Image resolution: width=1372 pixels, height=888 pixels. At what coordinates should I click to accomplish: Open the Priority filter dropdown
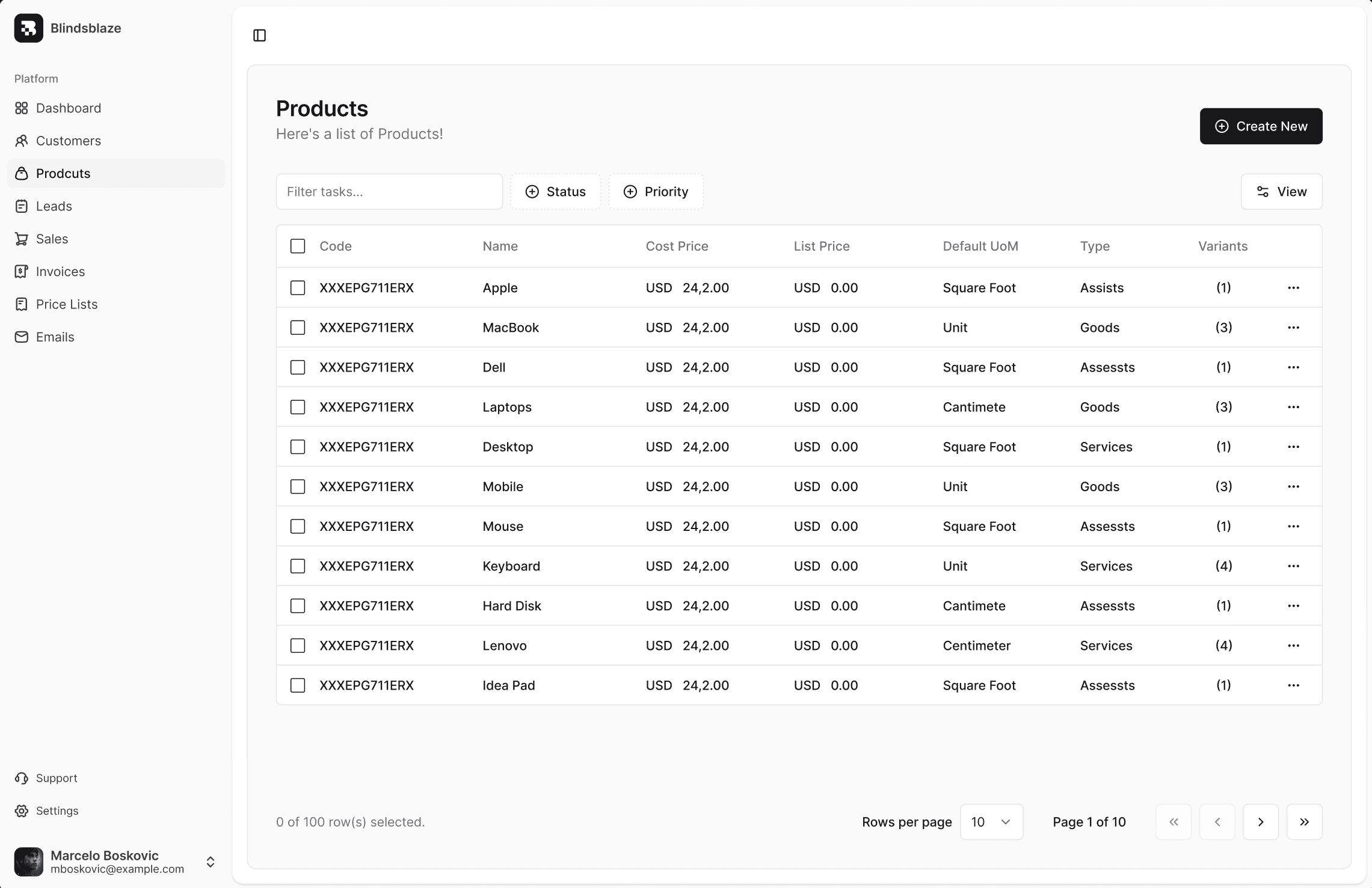pos(656,192)
